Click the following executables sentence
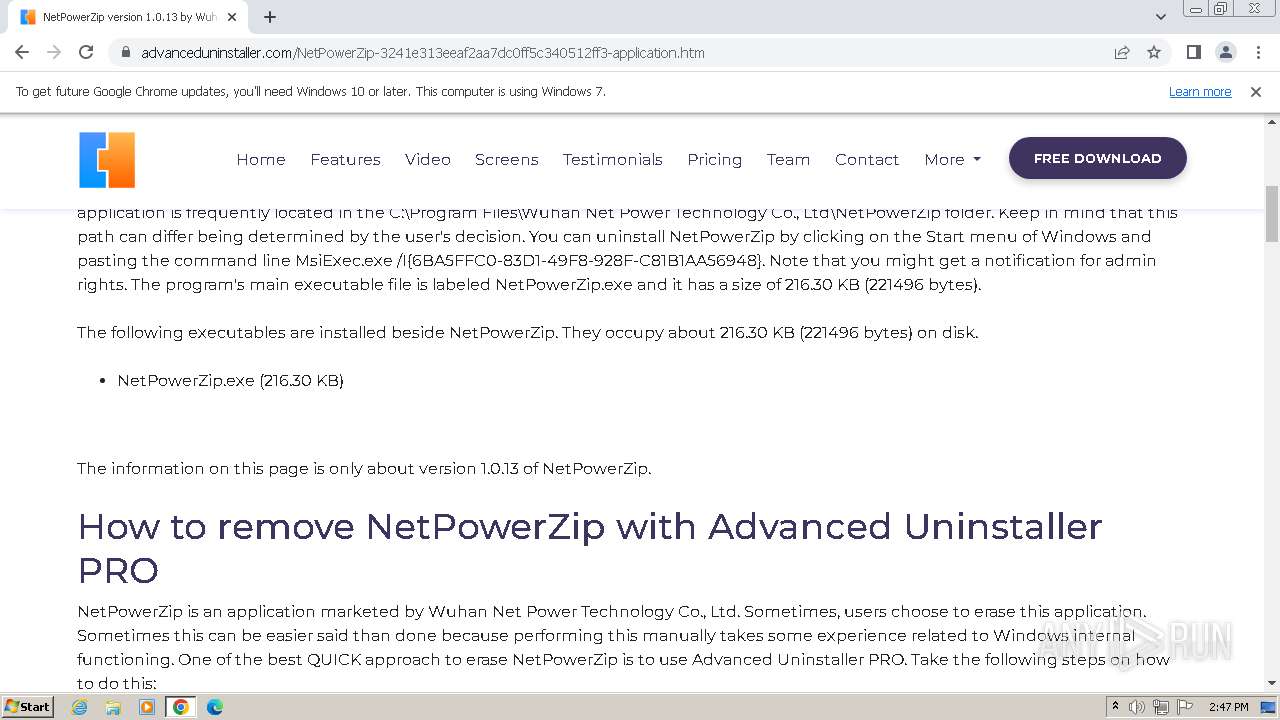The width and height of the screenshot is (1280, 720). (527, 332)
